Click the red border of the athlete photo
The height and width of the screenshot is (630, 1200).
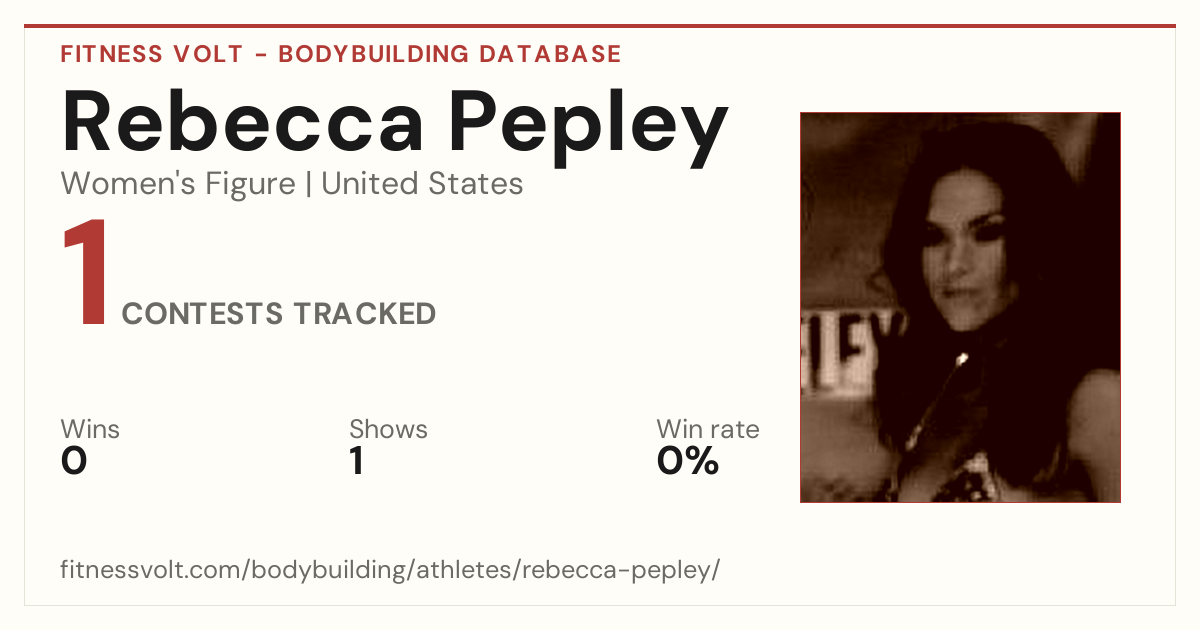pos(801,307)
